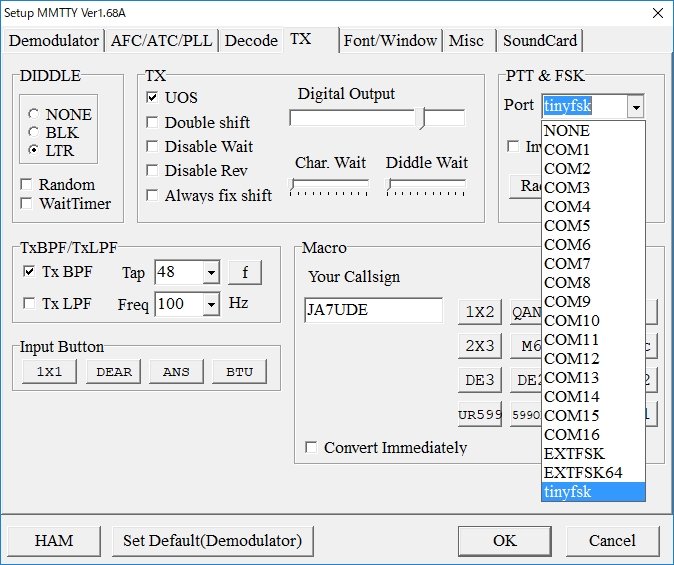Switch to the SoundCard tab
Image resolution: width=674 pixels, height=565 pixels.
pyautogui.click(x=540, y=41)
